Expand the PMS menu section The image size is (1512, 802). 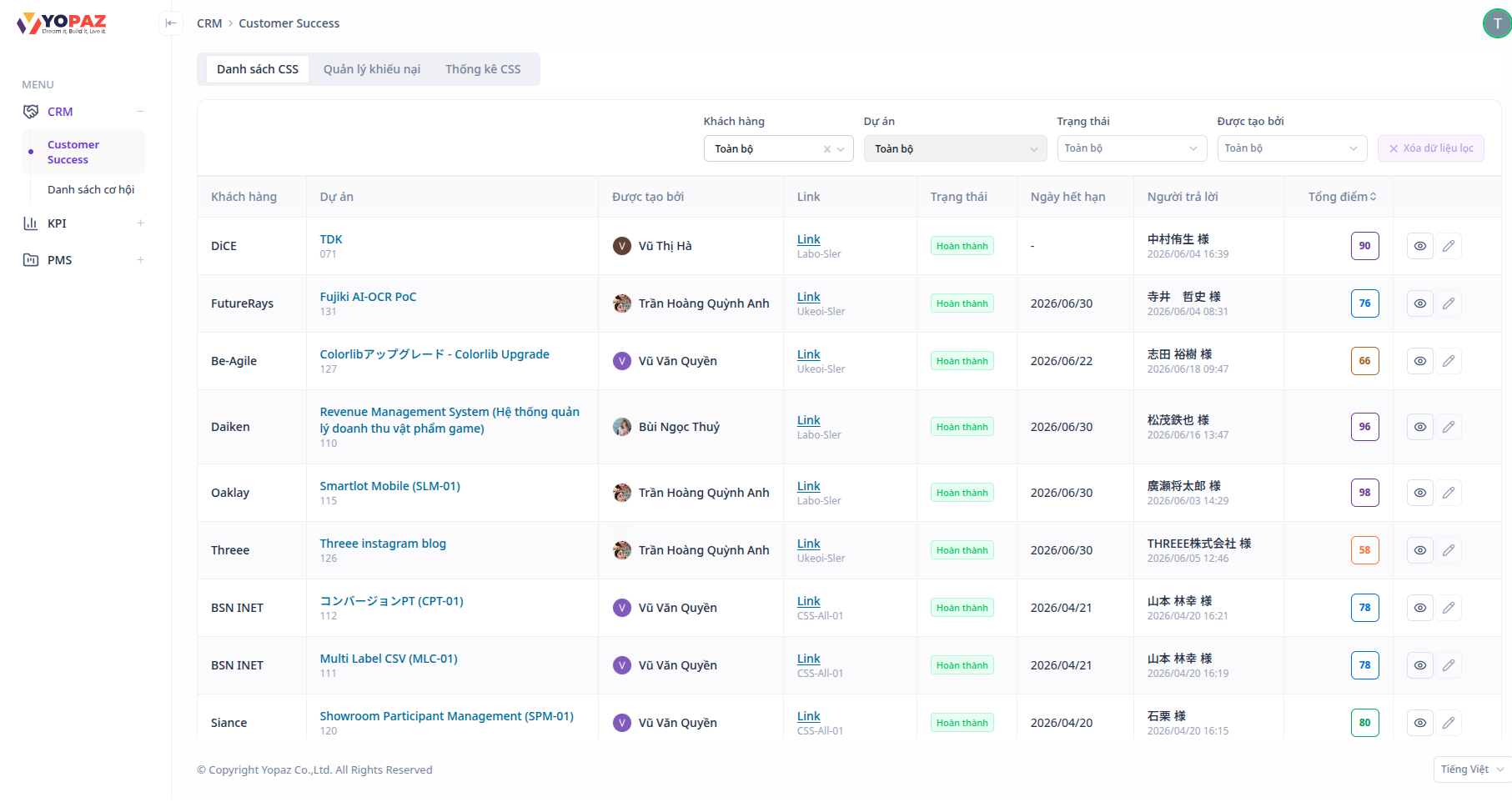(140, 260)
